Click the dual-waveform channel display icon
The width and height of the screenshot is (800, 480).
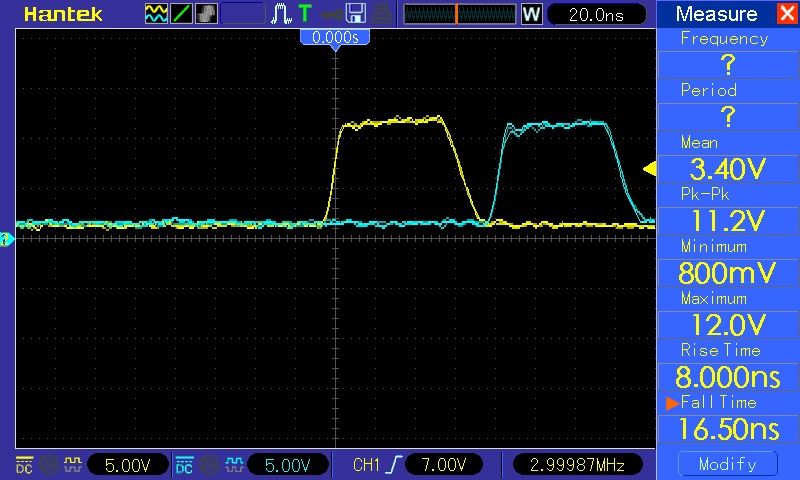coord(156,14)
